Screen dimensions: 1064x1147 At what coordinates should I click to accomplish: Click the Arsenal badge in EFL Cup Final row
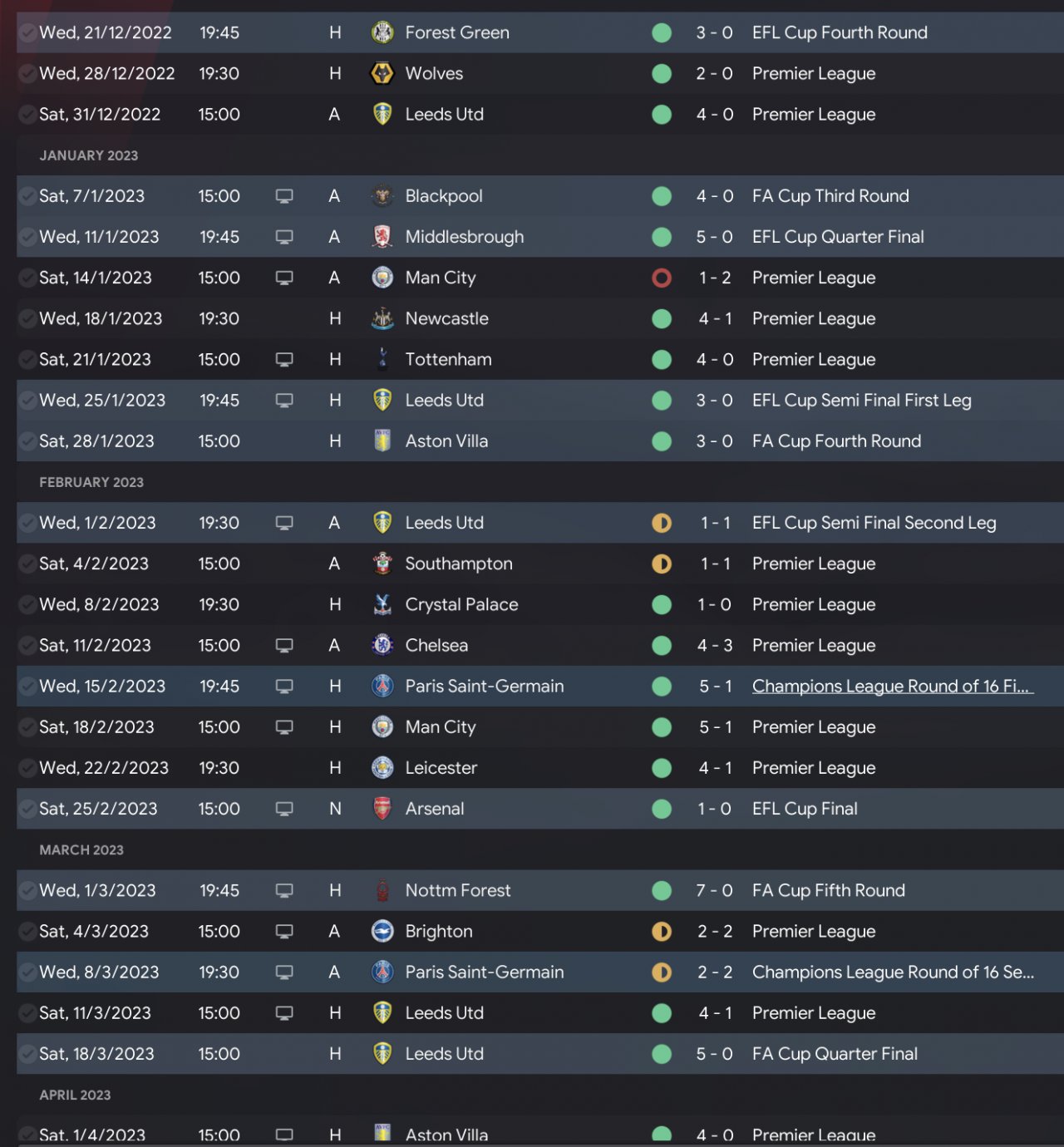pos(382,809)
